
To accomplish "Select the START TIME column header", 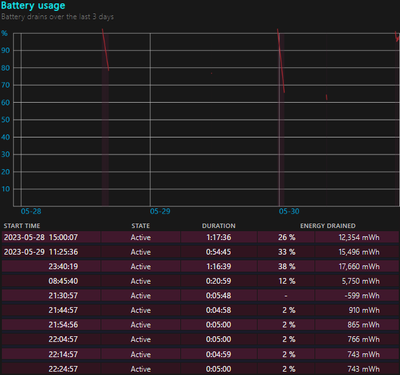I will [22, 226].
